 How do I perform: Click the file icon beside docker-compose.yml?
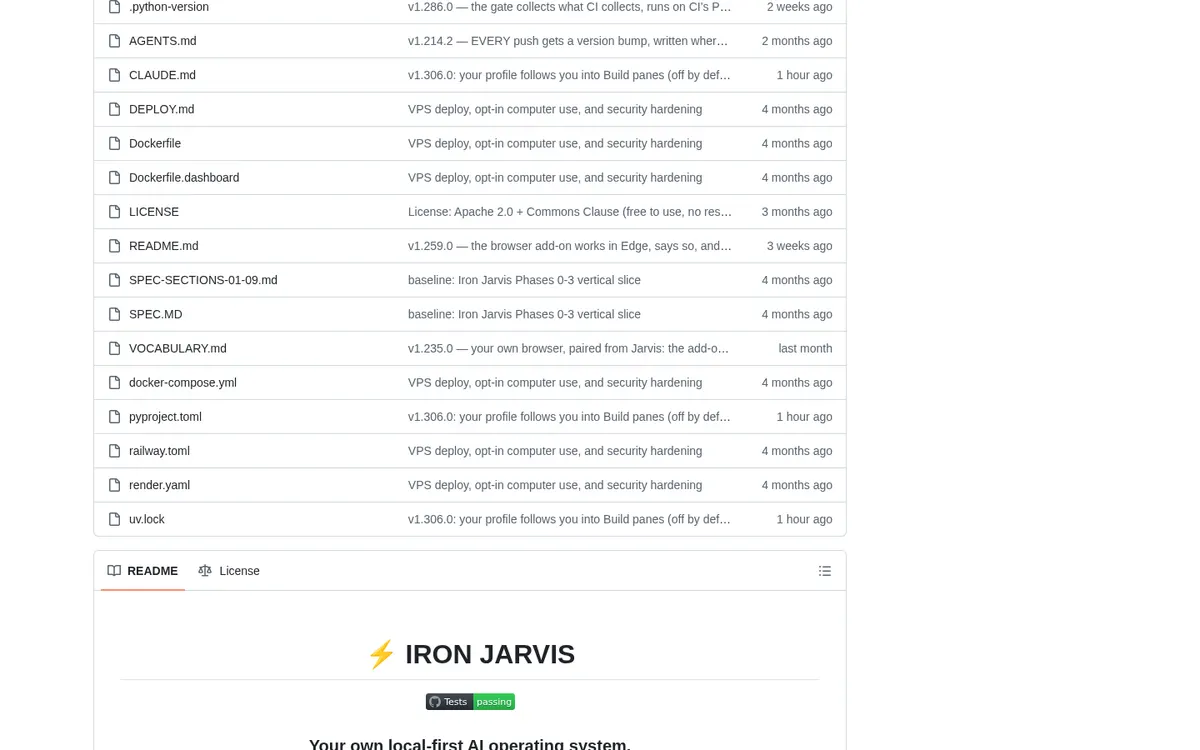(x=115, y=382)
